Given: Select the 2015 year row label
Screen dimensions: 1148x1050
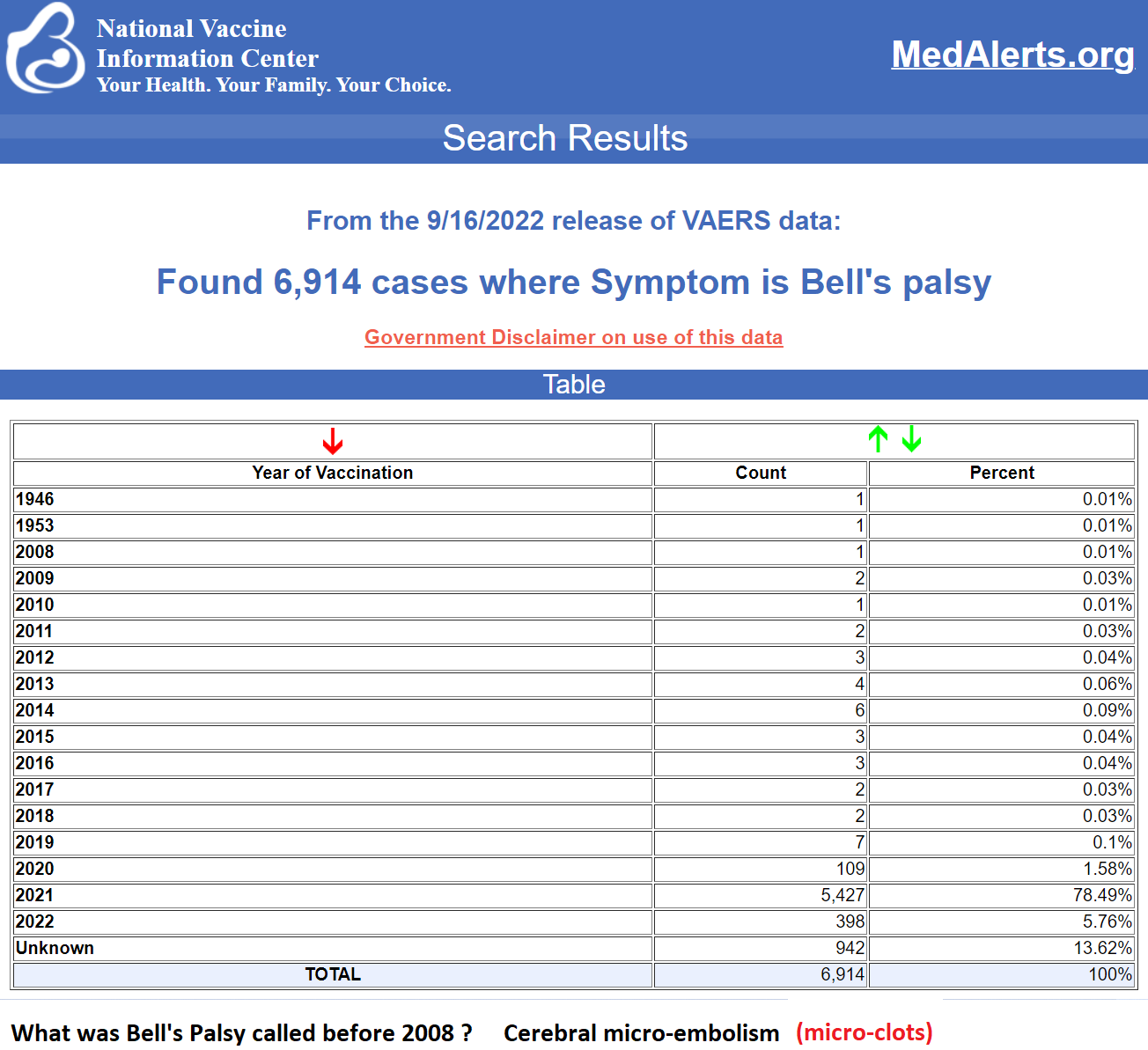Looking at the screenshot, I should tap(34, 737).
